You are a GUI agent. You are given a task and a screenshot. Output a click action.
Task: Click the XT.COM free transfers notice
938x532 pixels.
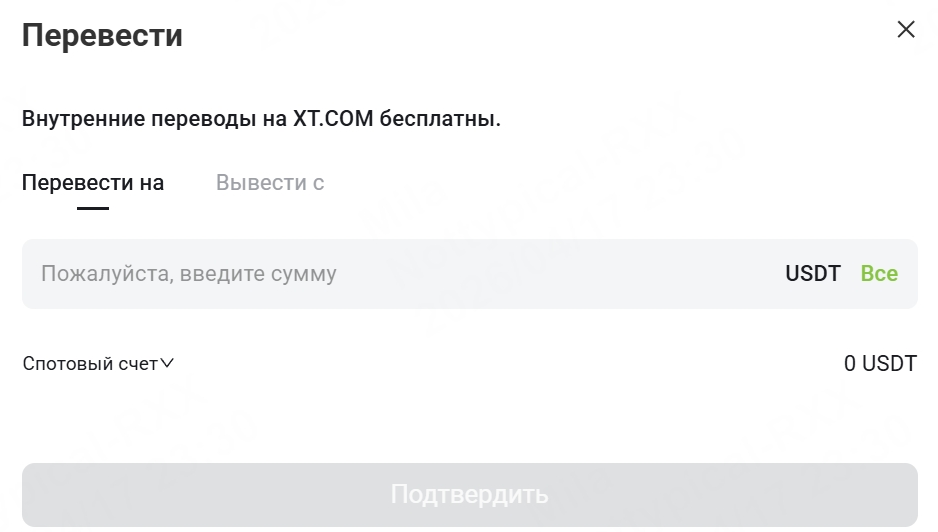tap(261, 118)
